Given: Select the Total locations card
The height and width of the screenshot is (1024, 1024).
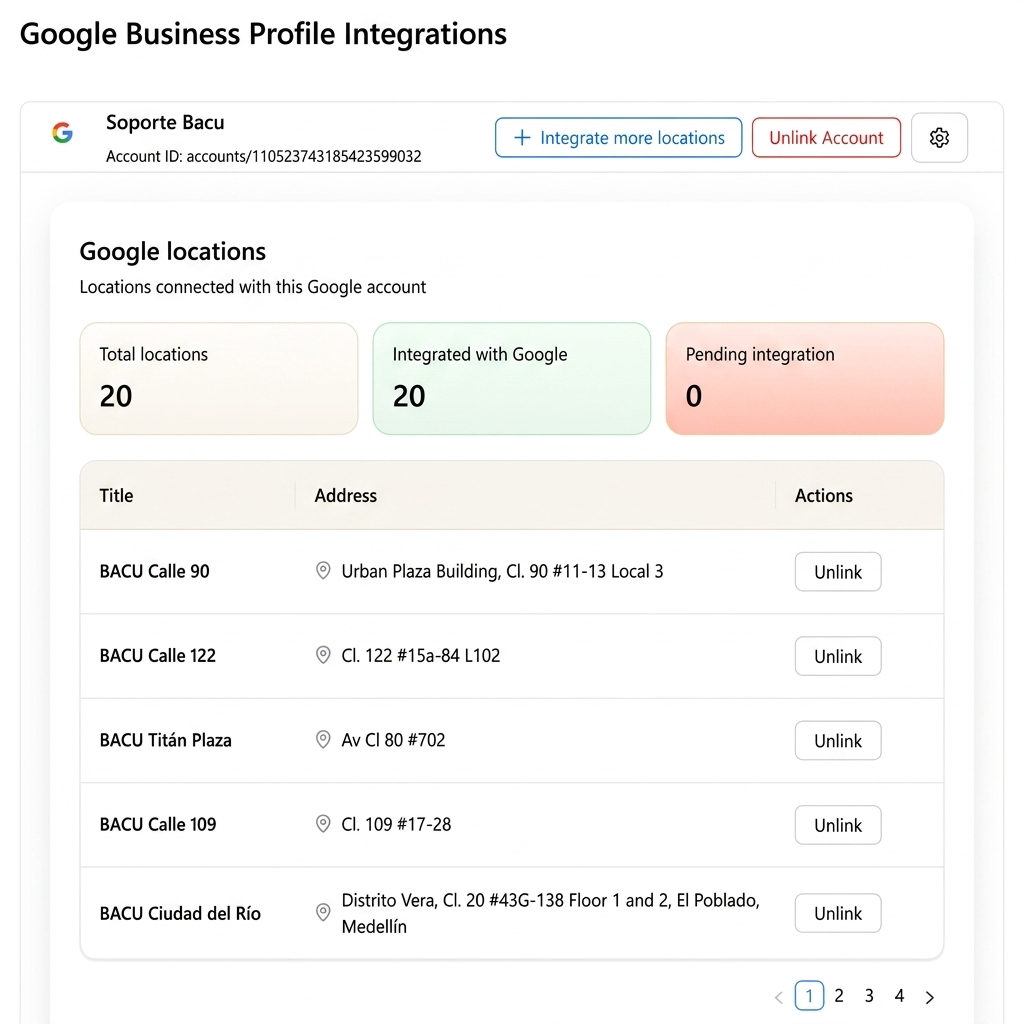Looking at the screenshot, I should [219, 379].
